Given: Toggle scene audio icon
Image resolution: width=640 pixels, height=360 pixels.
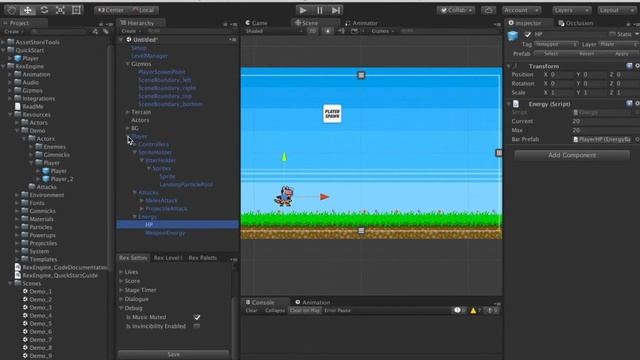Looking at the screenshot, I should 342,31.
